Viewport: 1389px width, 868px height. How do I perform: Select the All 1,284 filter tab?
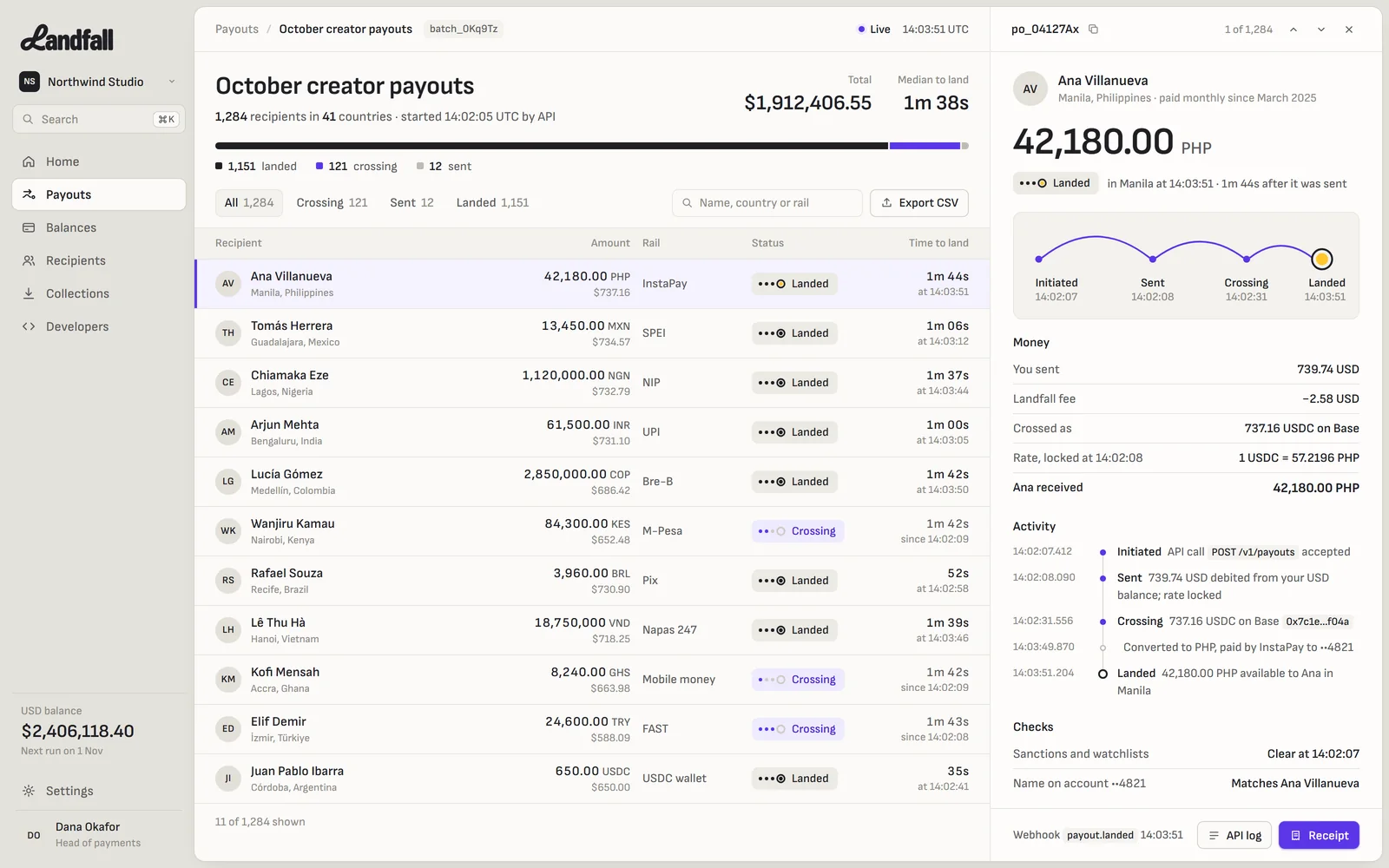tap(249, 202)
